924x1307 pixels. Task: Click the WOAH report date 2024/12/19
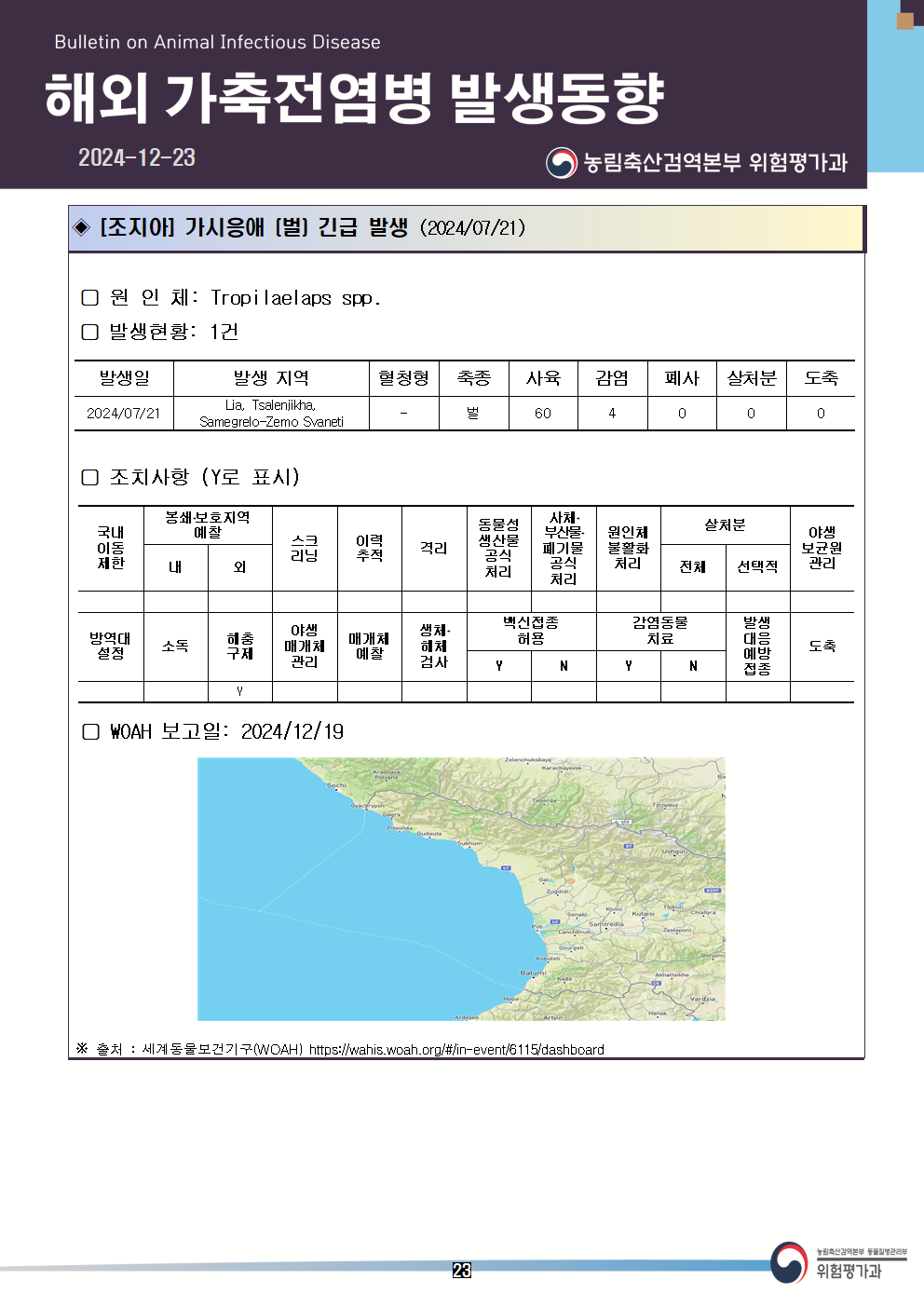(x=292, y=731)
